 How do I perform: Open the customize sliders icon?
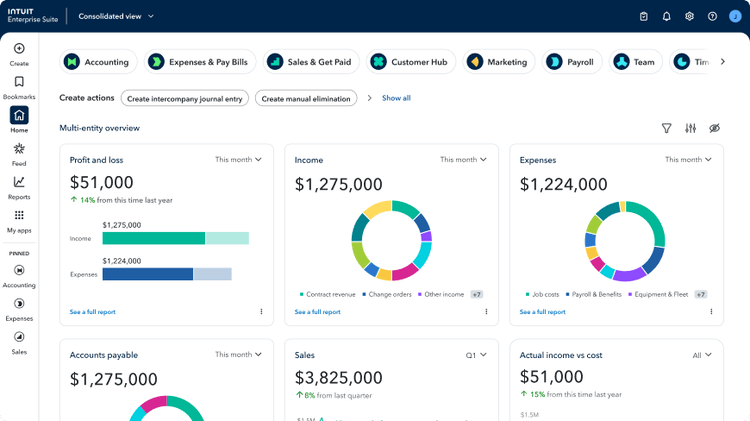tap(690, 128)
